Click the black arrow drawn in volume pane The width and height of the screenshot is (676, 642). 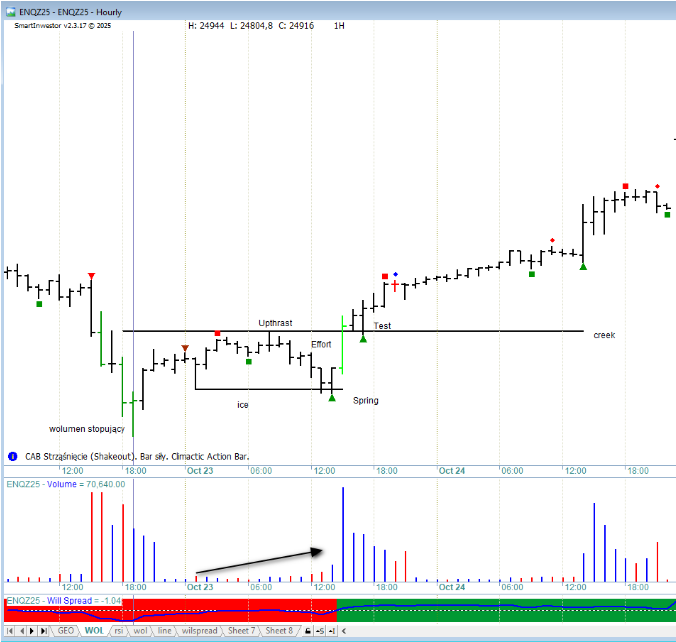pos(260,561)
